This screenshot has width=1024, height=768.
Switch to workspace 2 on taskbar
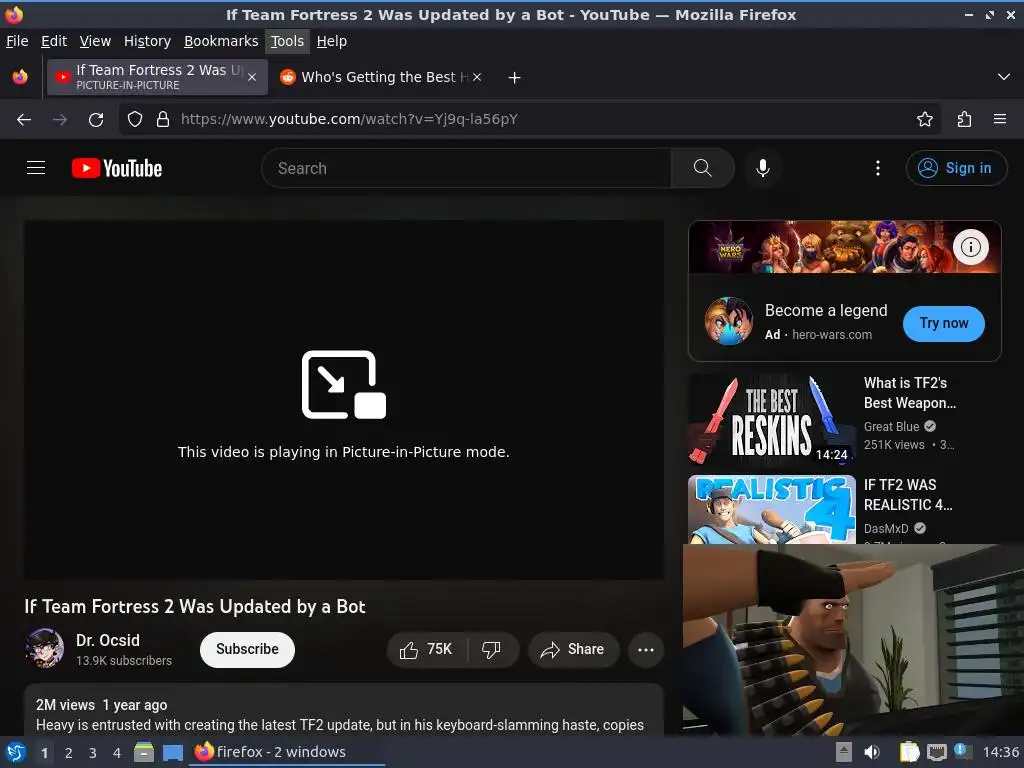click(69, 753)
